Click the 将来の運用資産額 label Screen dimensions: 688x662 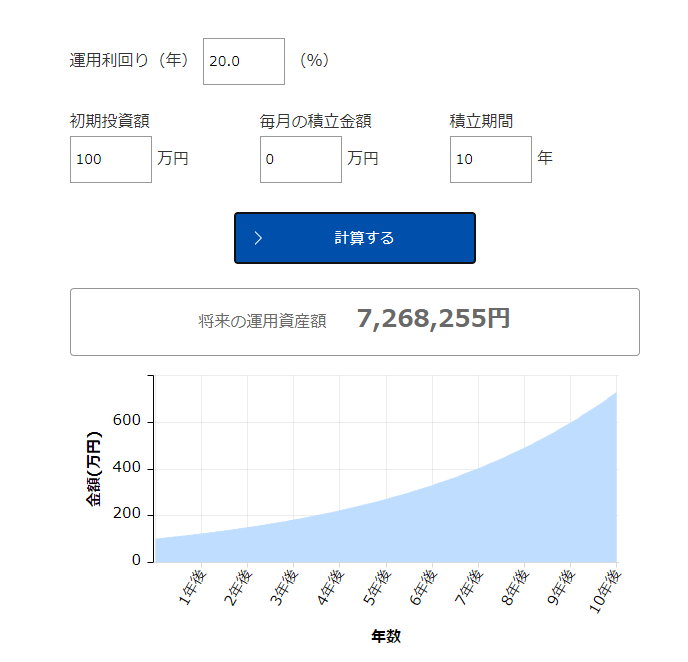262,322
